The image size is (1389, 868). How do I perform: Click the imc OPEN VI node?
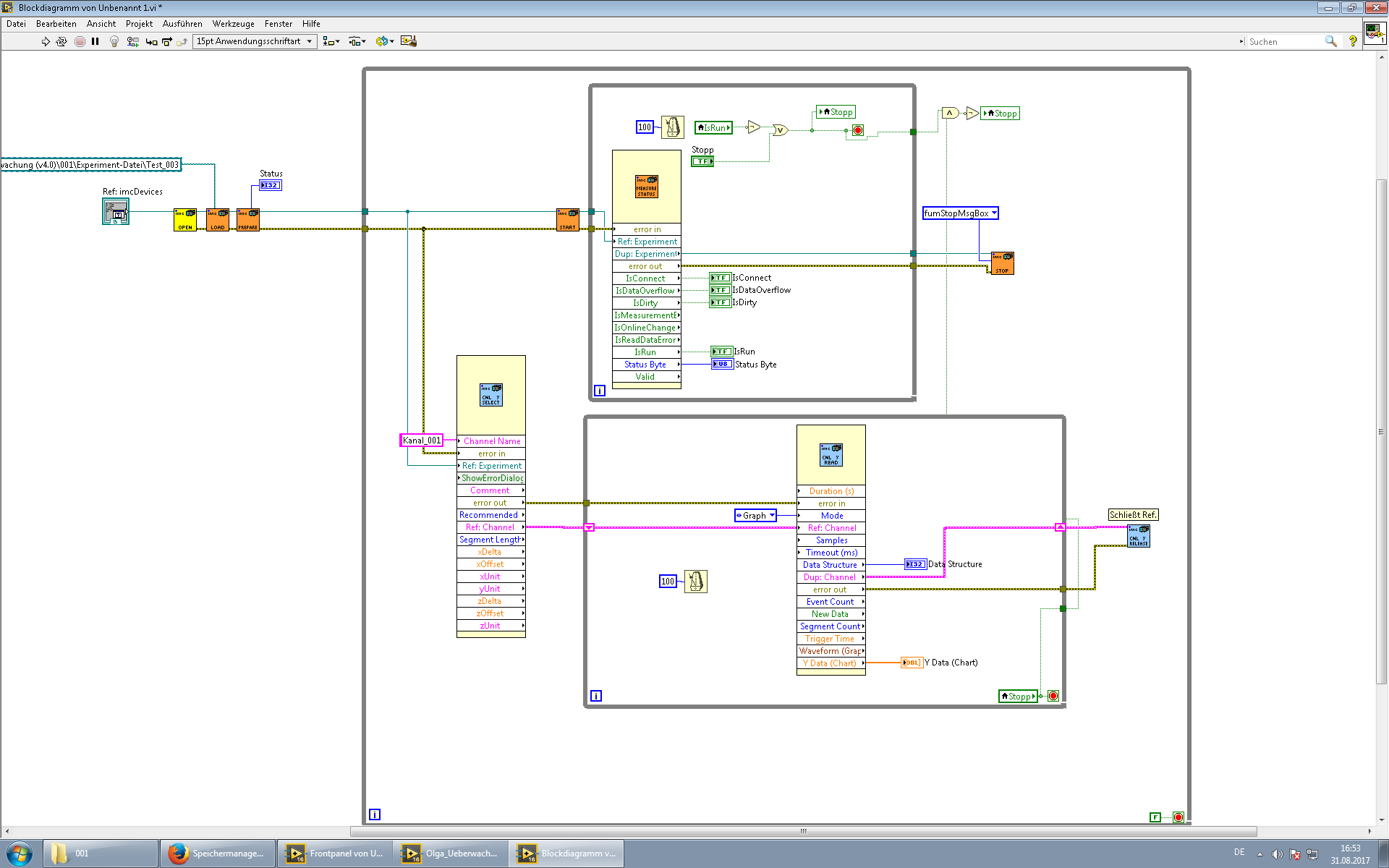(x=185, y=219)
